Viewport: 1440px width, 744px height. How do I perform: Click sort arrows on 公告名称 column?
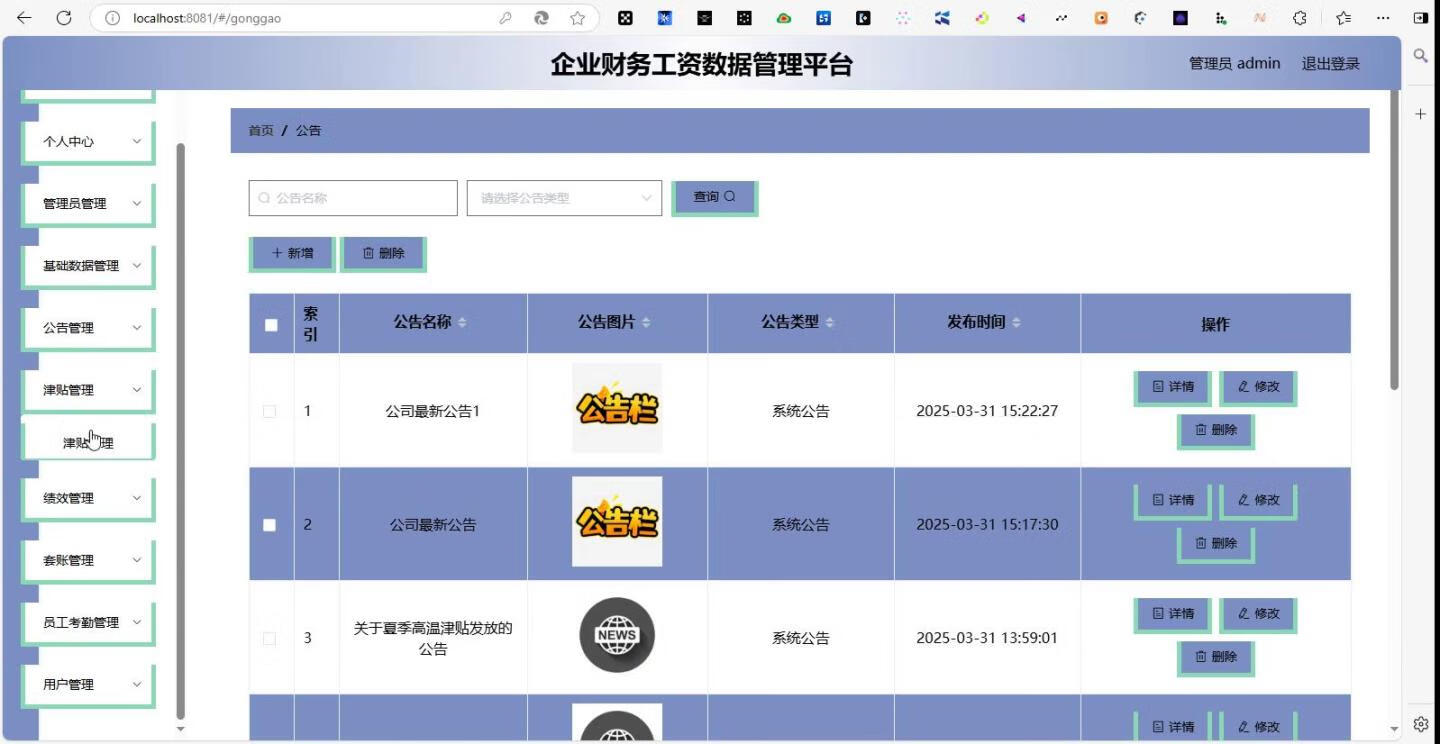(x=462, y=322)
